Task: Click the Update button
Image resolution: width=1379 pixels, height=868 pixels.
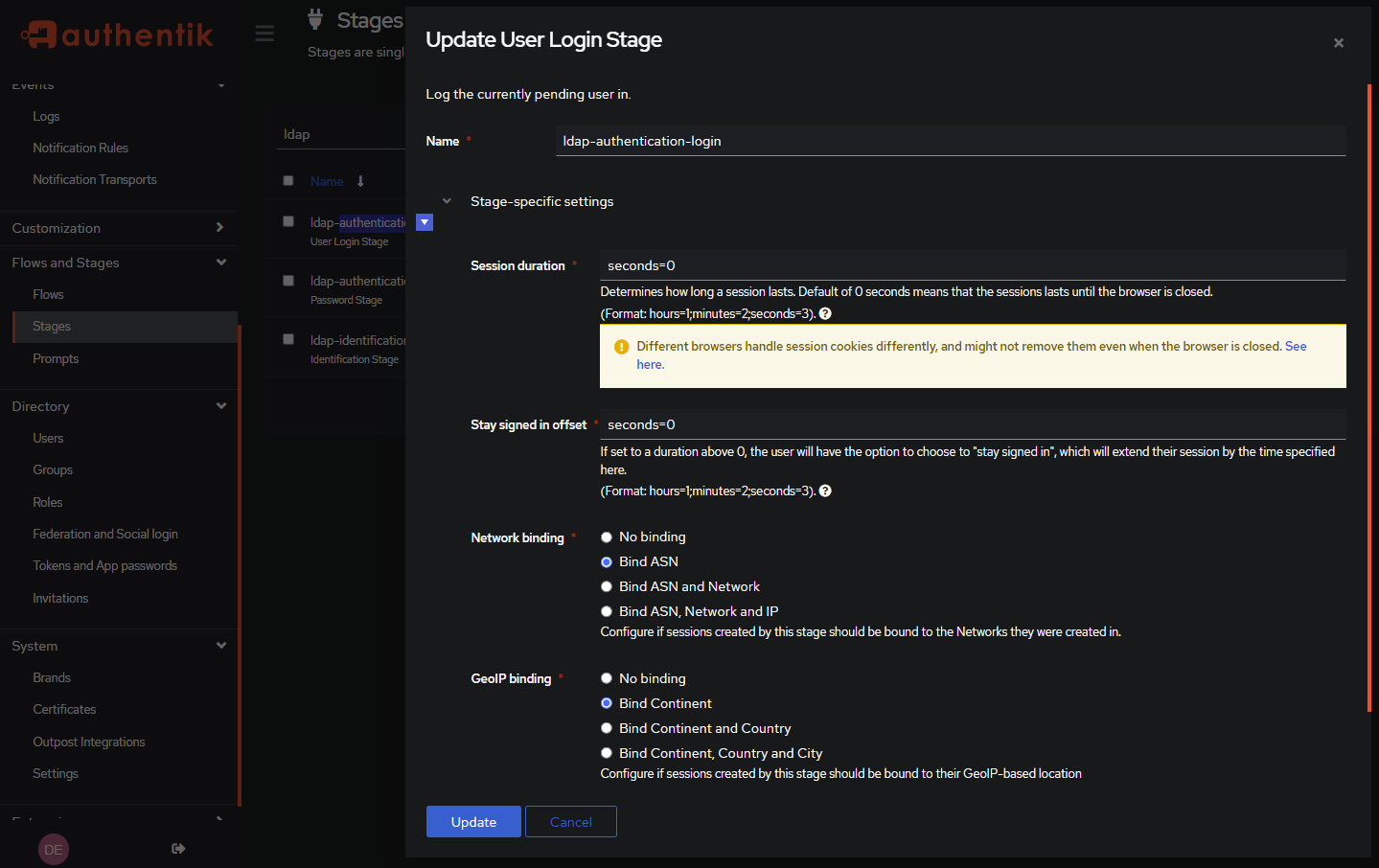Action: coord(472,821)
